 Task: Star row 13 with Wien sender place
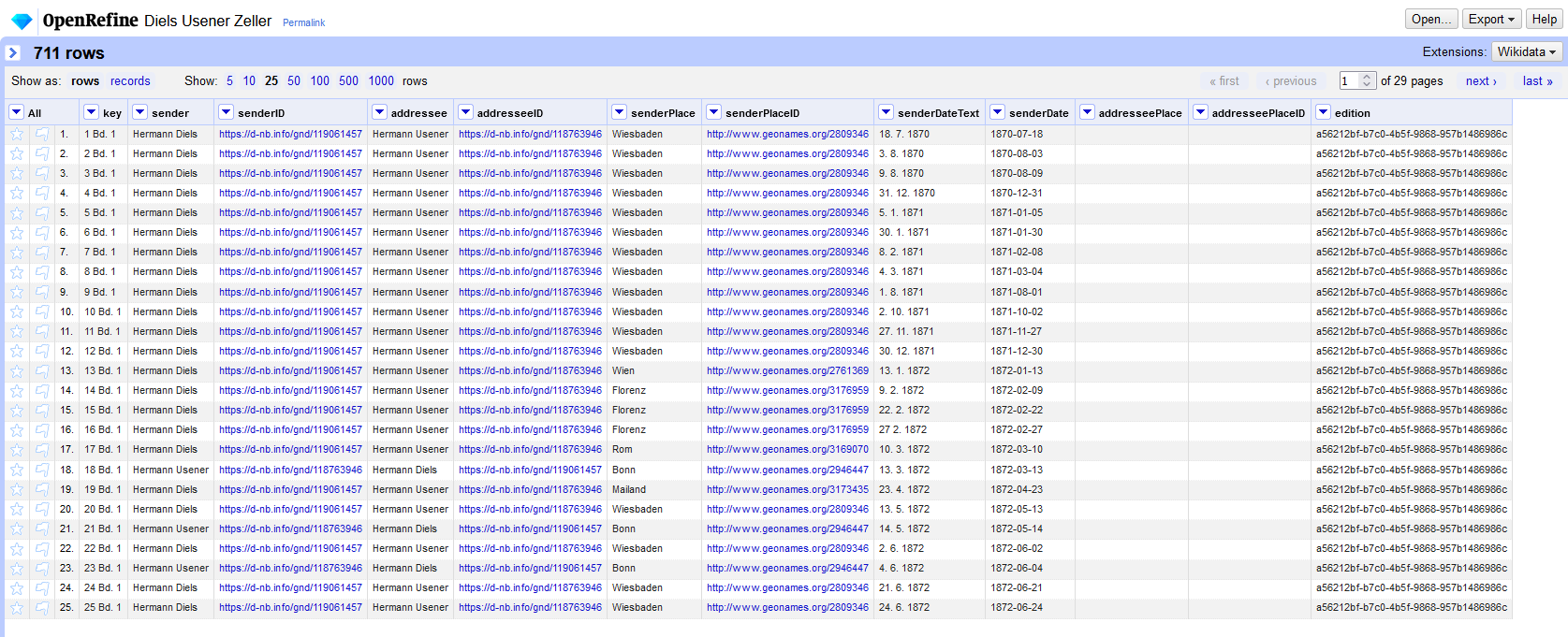coord(17,370)
